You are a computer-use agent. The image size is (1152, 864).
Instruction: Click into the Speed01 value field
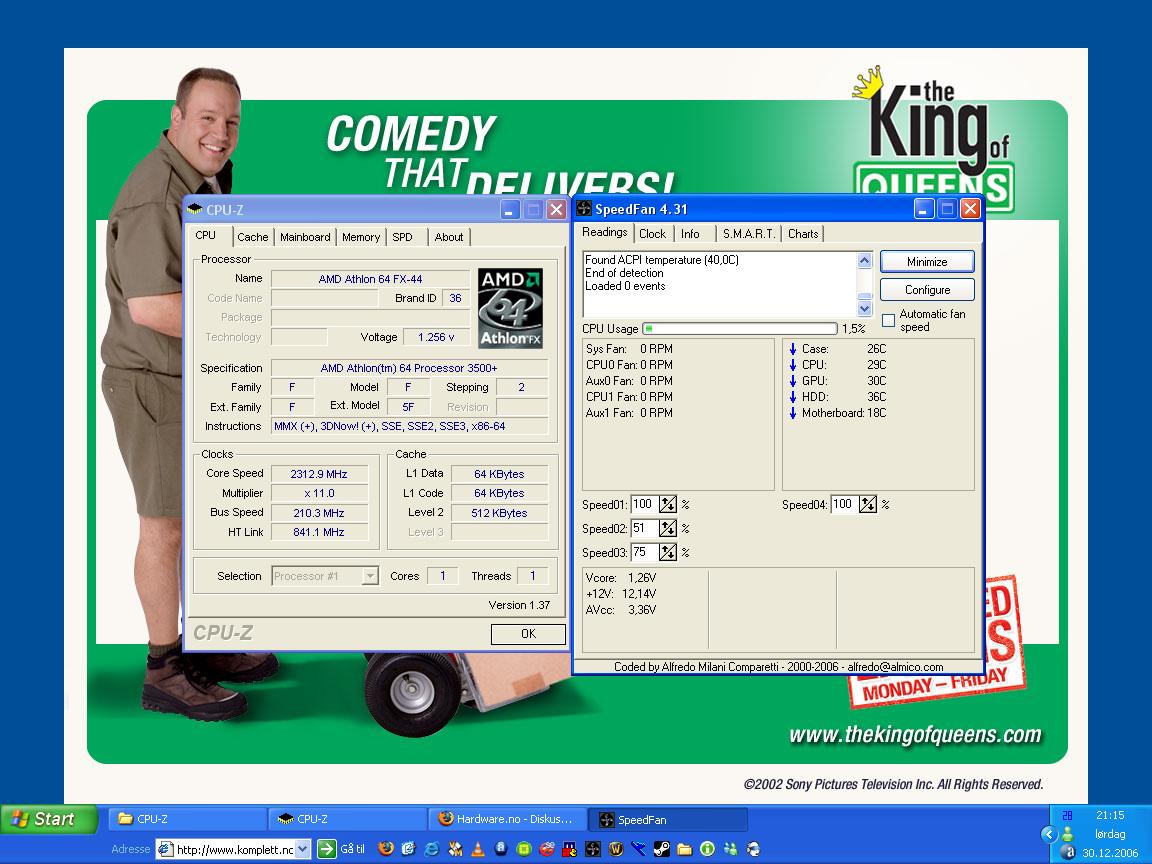644,504
